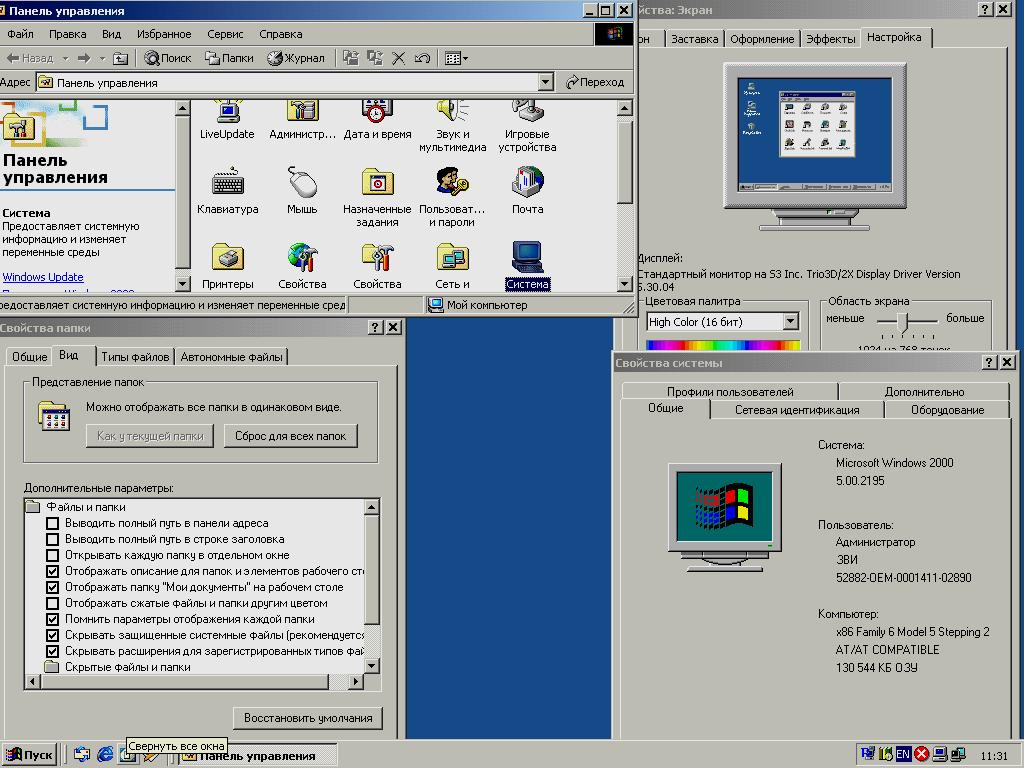Image resolution: width=1024 pixels, height=768 pixels.
Task: Enable Выводить полный путь в панели адреса
Action: [x=52, y=523]
